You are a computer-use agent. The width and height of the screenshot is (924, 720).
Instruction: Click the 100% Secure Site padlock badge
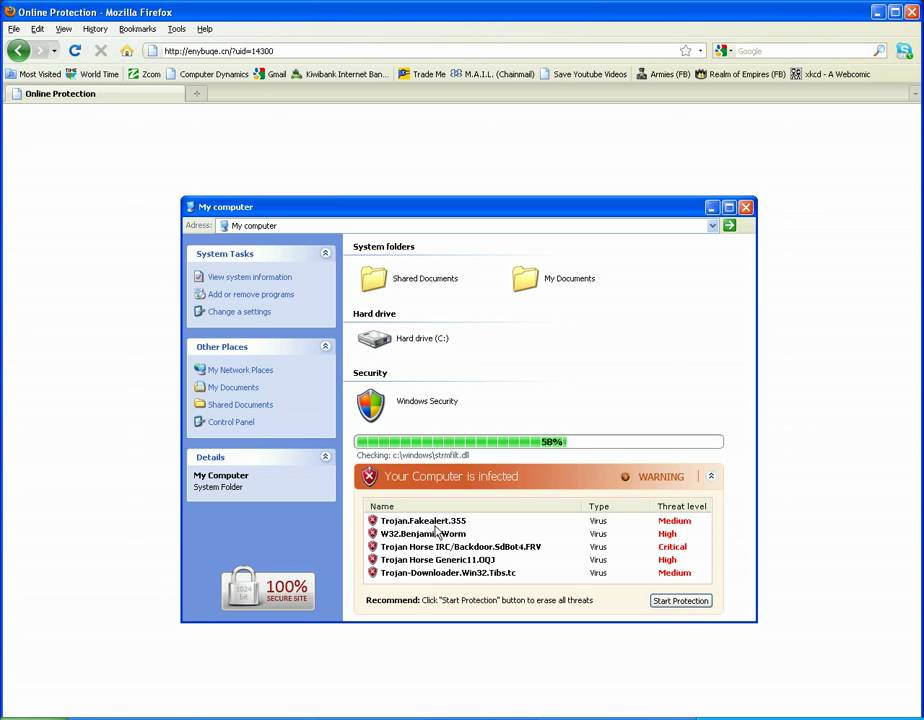tap(268, 589)
